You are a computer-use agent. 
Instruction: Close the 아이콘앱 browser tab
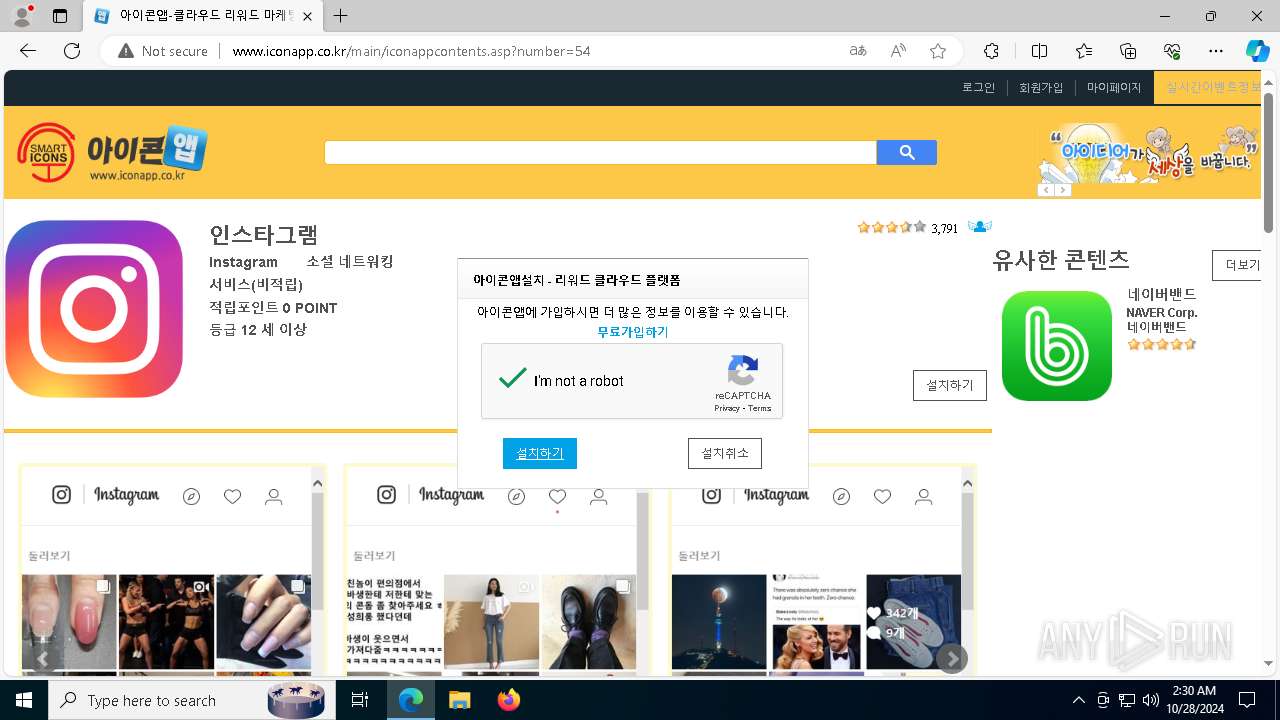307,16
